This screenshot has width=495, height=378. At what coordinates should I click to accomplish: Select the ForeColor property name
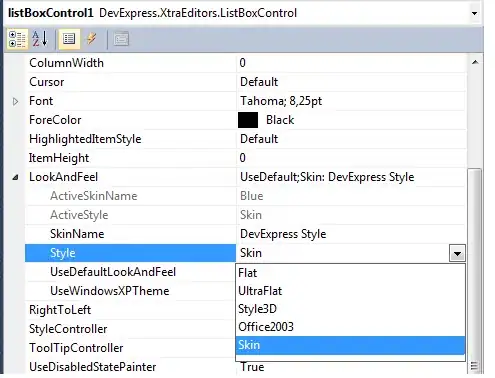click(55, 120)
